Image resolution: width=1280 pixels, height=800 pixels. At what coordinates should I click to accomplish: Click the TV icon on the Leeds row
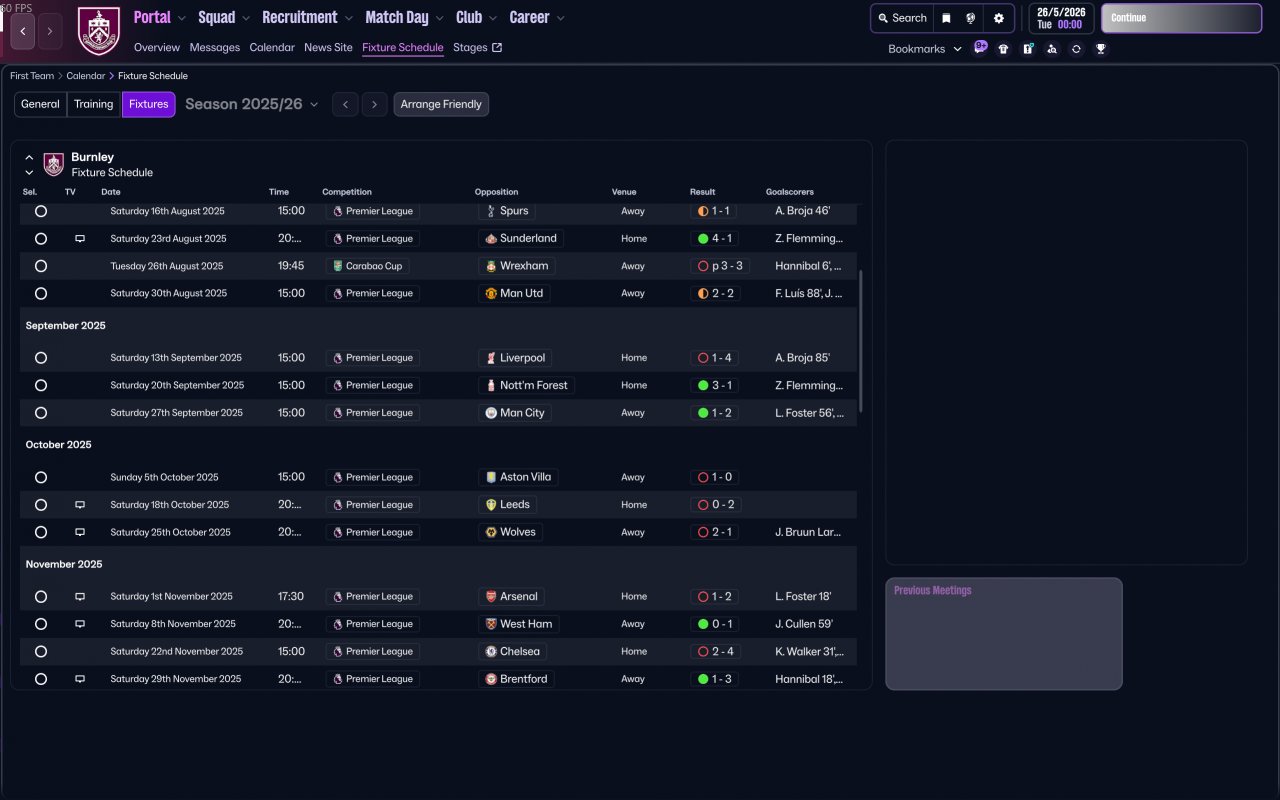point(80,505)
